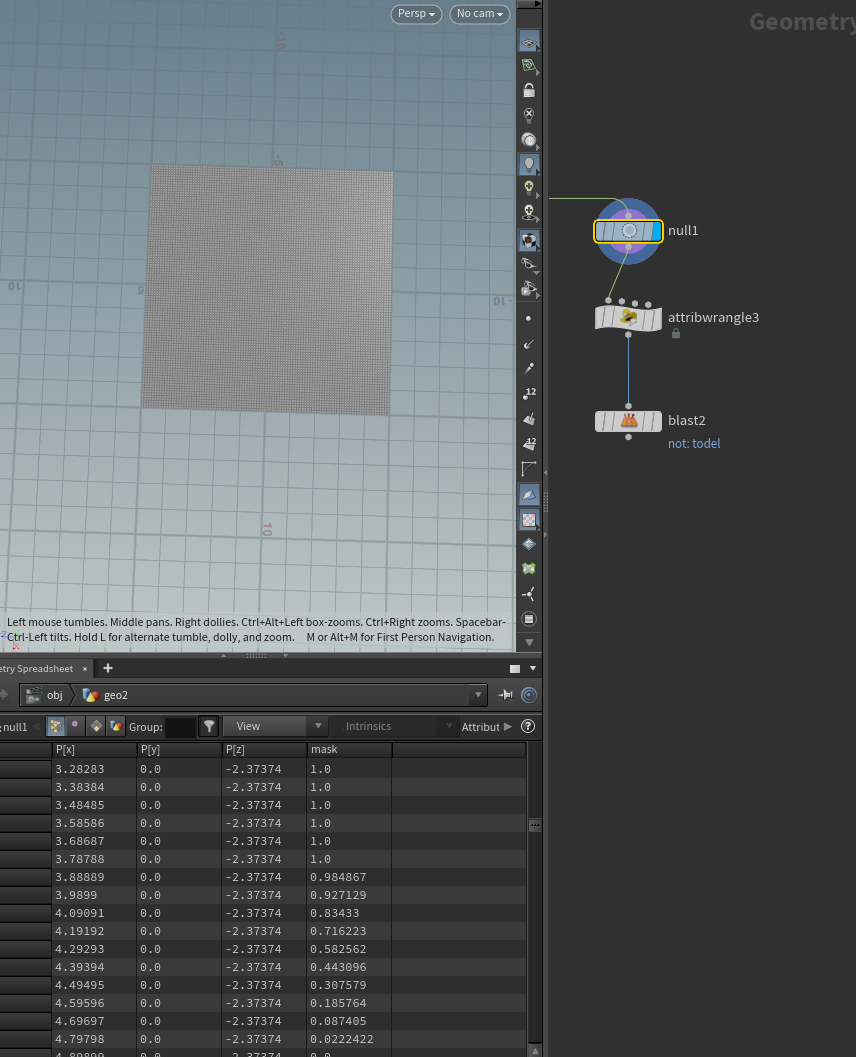This screenshot has height=1057, width=856.
Task: Click the three-pronged axis display icon
Action: [x=529, y=594]
